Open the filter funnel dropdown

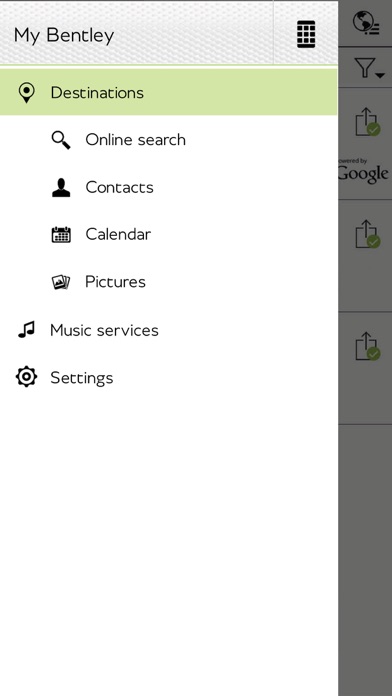(369, 68)
